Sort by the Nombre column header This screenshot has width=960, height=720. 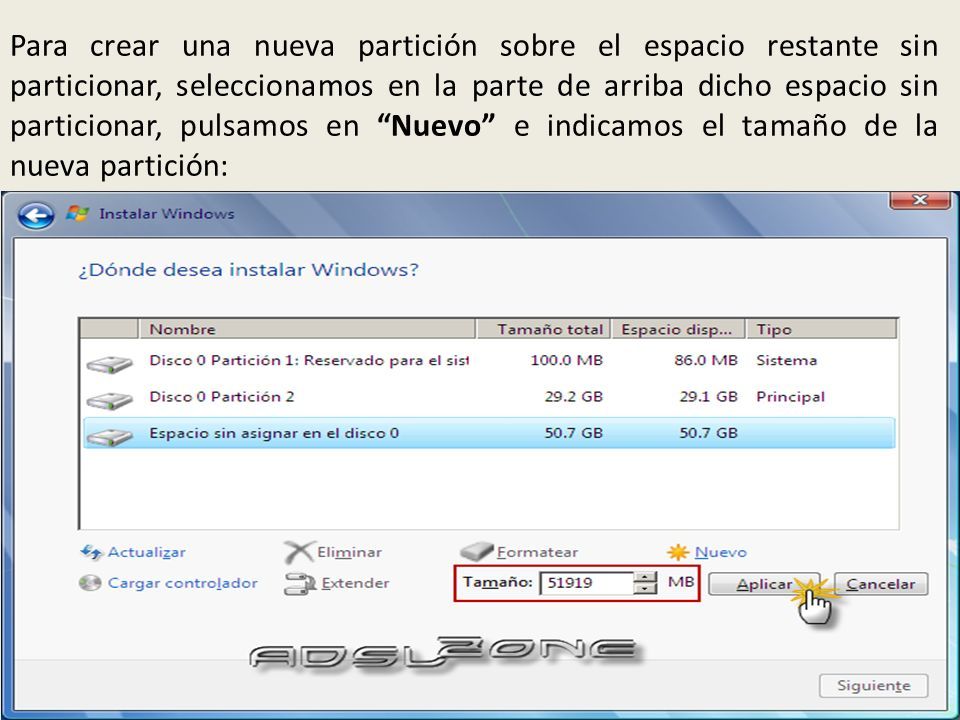tap(307, 329)
